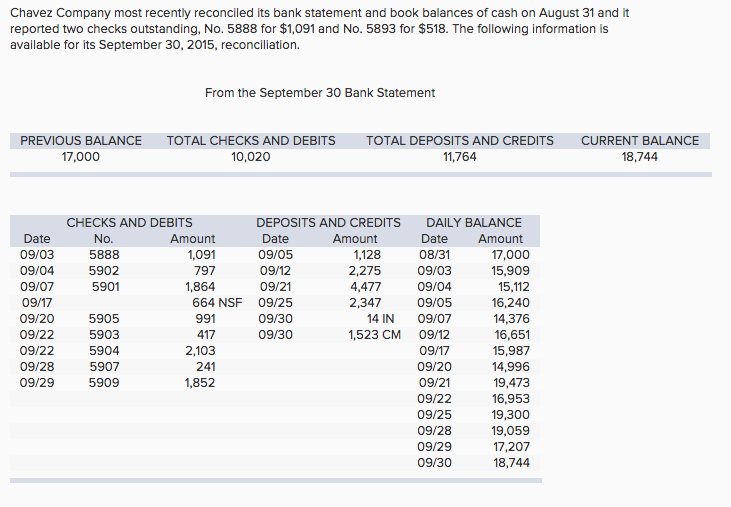This screenshot has height=507, width=731.
Task: Click the 11,764 total deposits value
Action: click(x=459, y=157)
